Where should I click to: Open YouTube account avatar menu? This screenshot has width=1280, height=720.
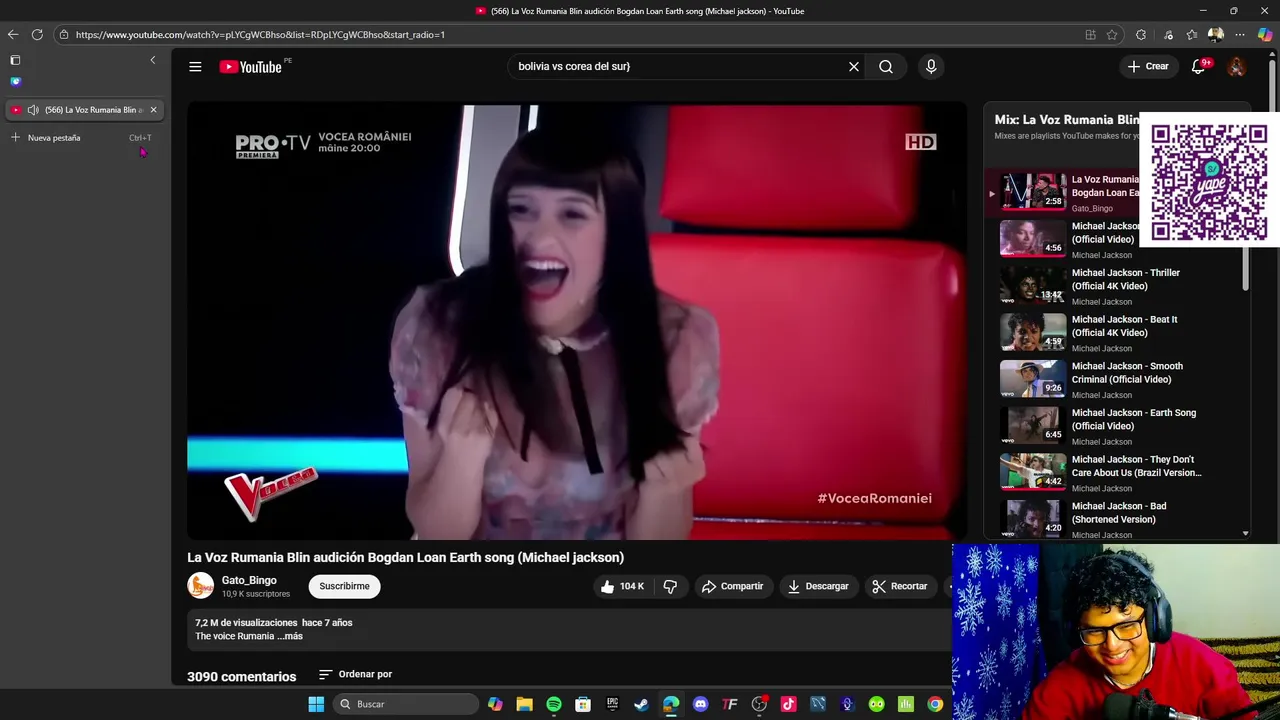[x=1236, y=66]
